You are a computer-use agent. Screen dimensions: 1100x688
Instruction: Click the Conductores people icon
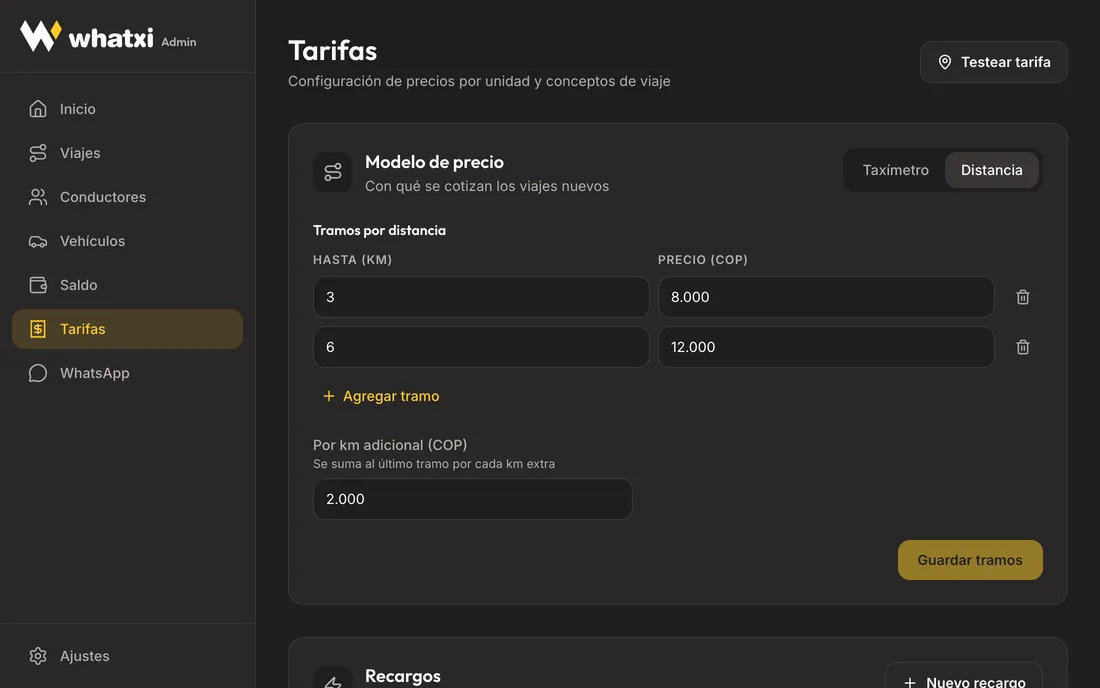(38, 197)
